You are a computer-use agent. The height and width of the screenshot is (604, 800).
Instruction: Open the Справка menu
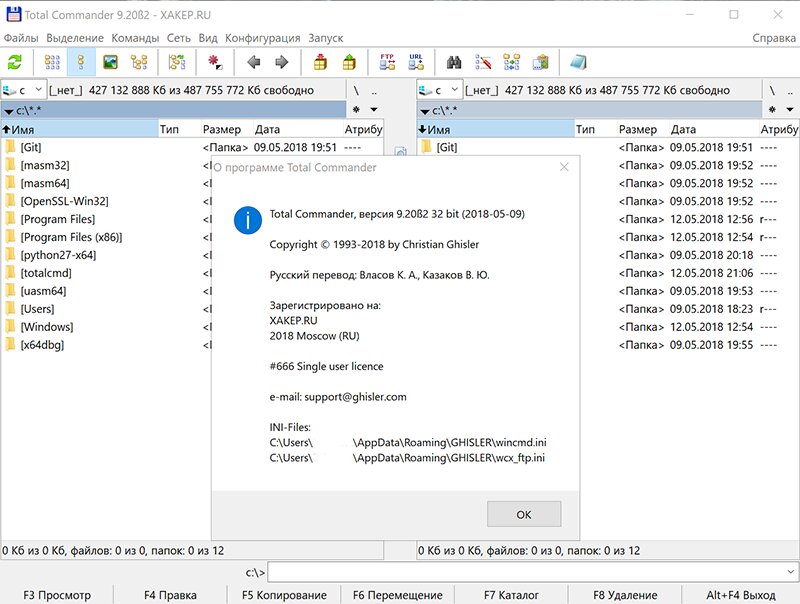click(x=773, y=38)
